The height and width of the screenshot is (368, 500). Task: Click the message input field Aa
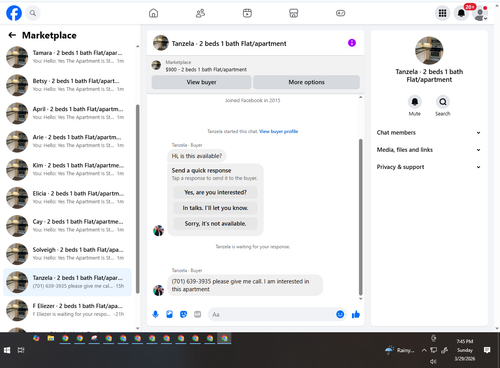click(x=272, y=314)
